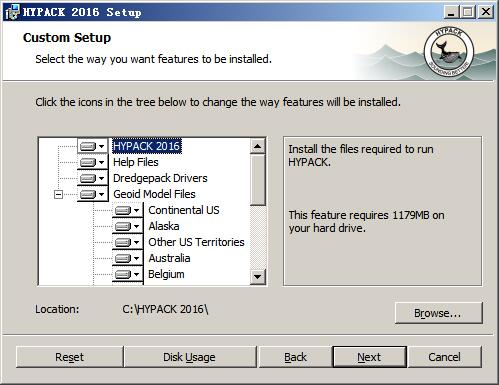Close the HYPACK 2016 Setup window

[x=486, y=12]
